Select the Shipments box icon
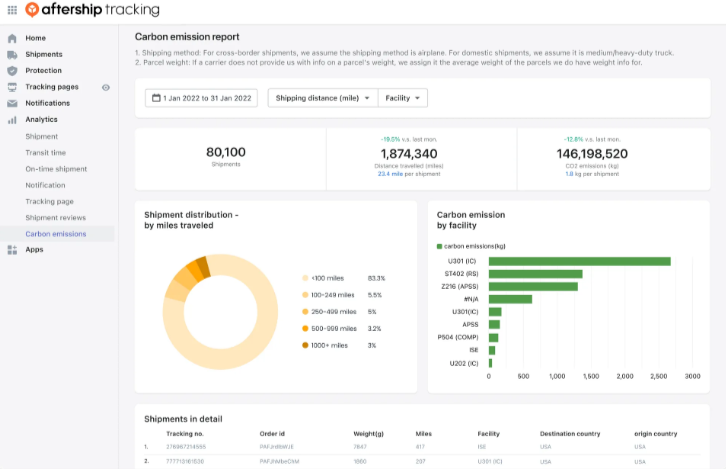The height and width of the screenshot is (469, 726). pos(12,54)
